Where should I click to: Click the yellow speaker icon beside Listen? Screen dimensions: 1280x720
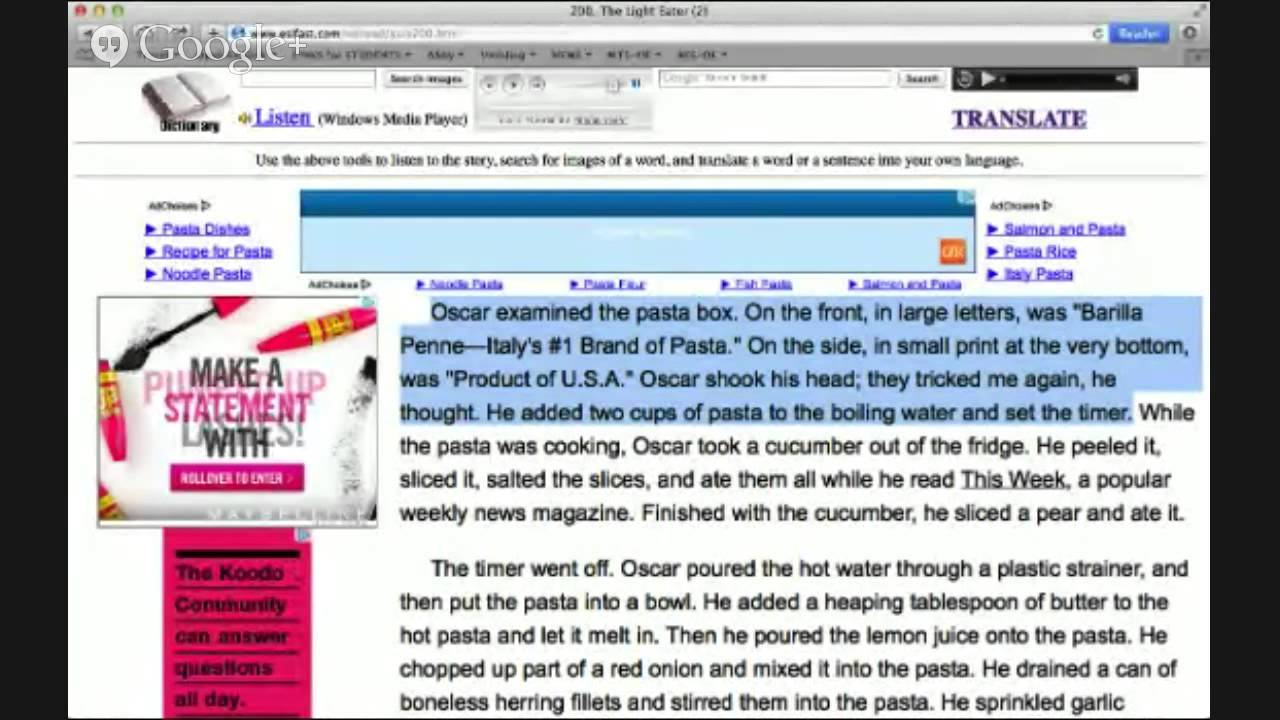[243, 119]
